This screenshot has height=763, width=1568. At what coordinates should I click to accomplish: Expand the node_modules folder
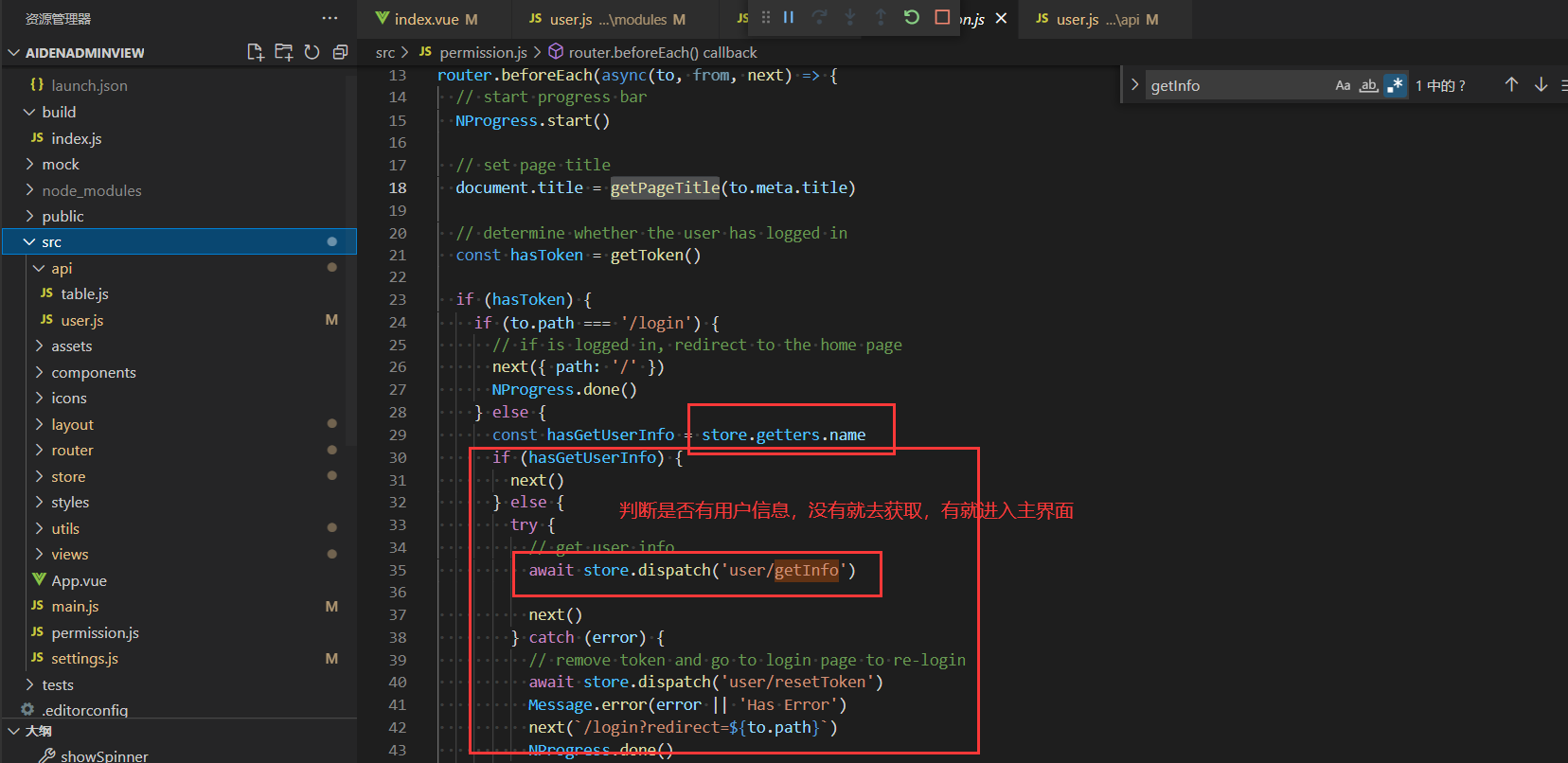pos(92,190)
